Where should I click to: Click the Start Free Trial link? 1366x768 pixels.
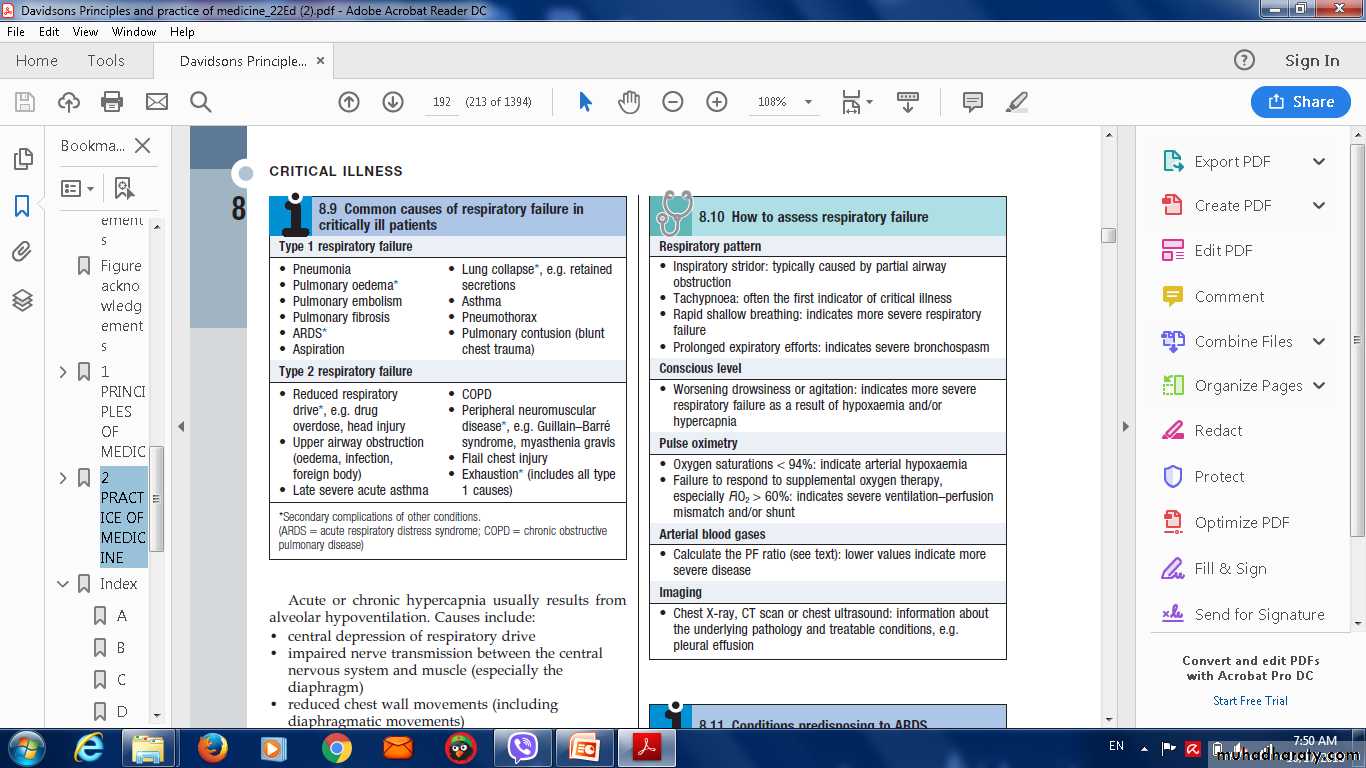pos(1250,701)
